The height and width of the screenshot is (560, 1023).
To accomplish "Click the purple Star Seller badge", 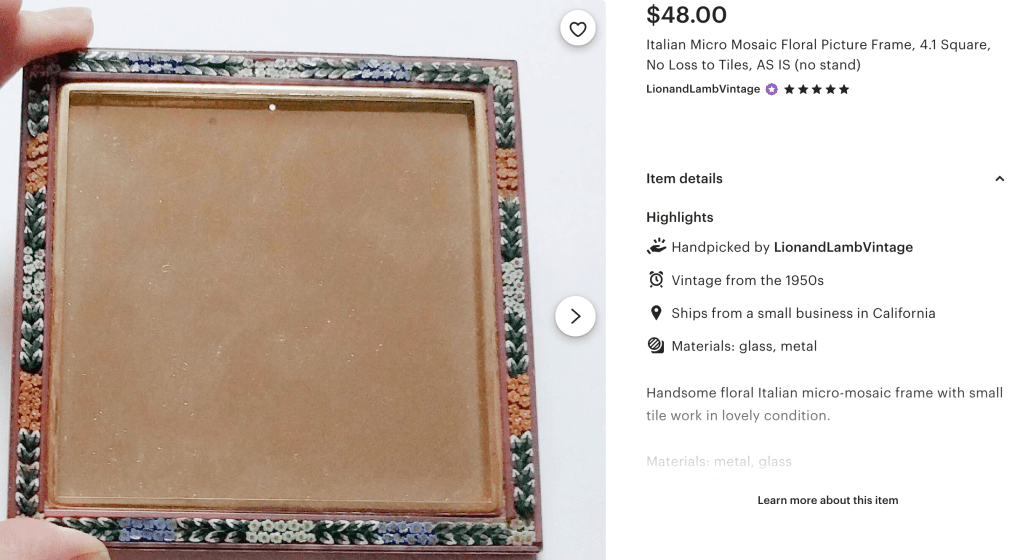I will 771,90.
